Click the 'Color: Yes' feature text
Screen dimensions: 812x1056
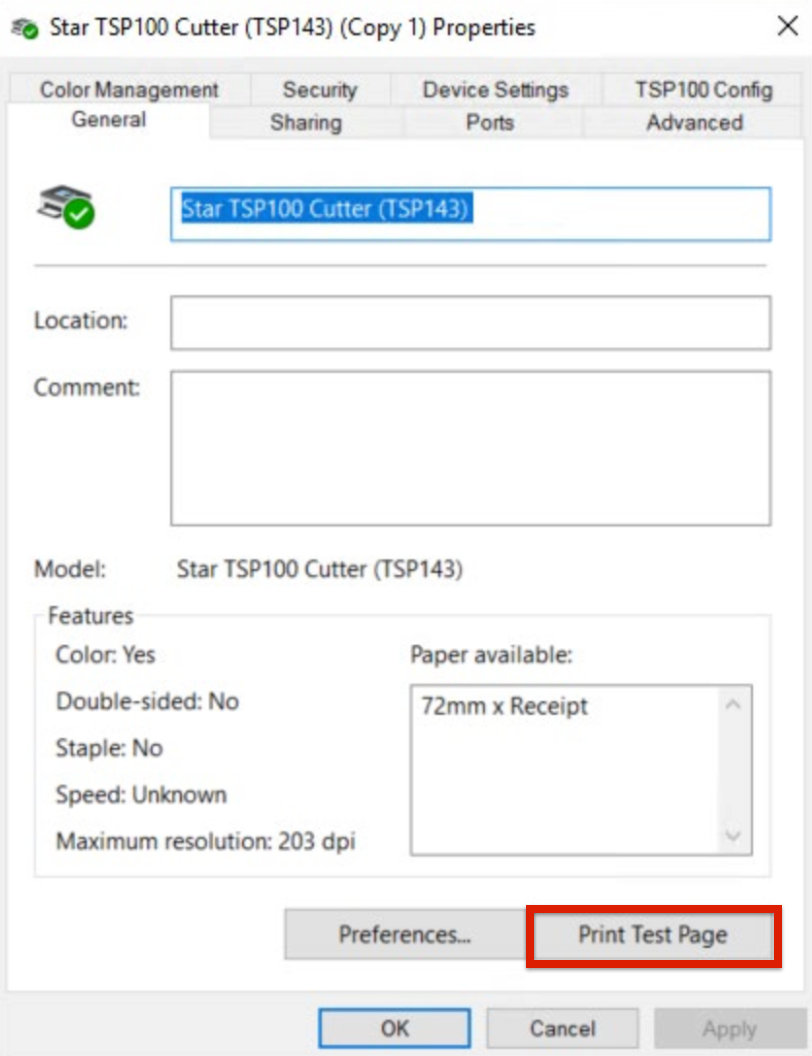(105, 655)
